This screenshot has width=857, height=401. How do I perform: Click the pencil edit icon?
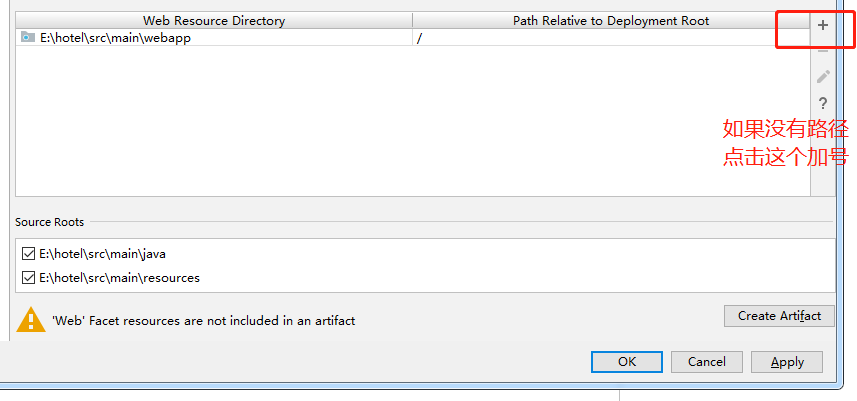(823, 76)
